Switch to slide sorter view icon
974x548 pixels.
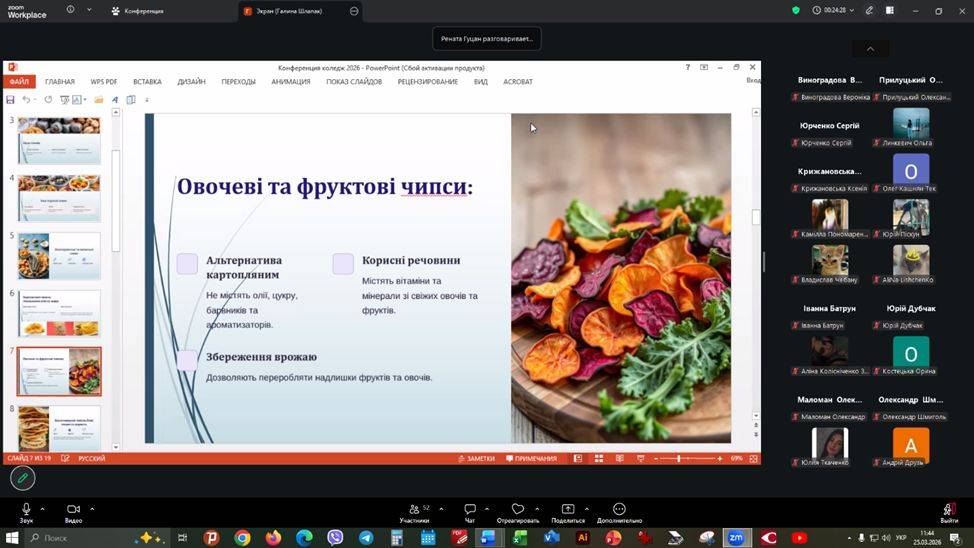[x=598, y=458]
